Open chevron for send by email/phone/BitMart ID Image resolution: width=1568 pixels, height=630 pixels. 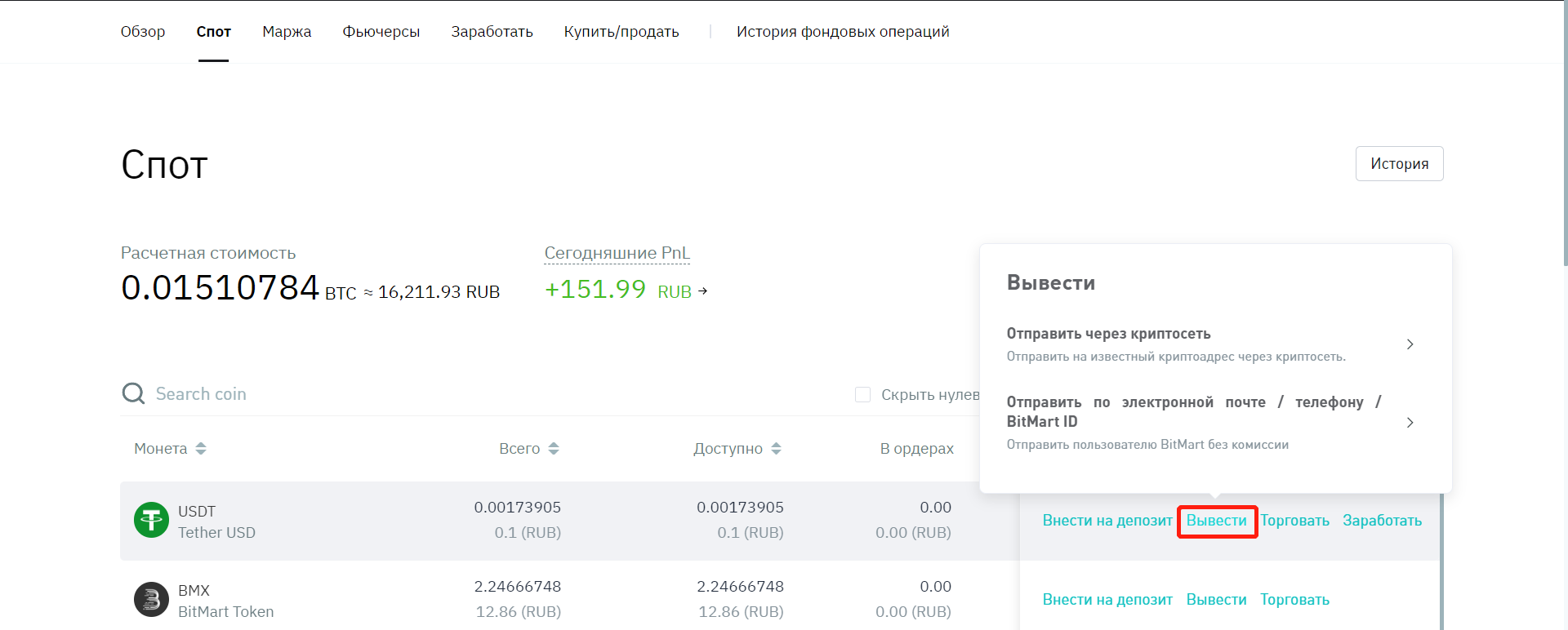coord(1410,423)
